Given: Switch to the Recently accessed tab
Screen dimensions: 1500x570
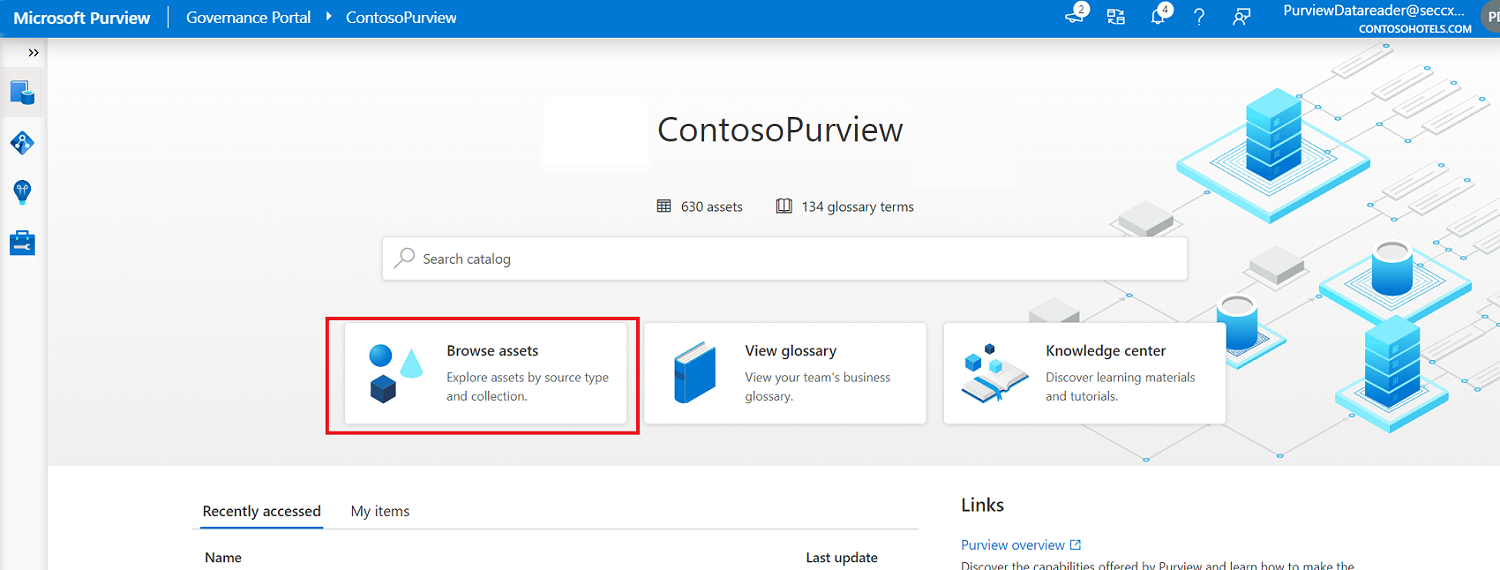Looking at the screenshot, I should tap(261, 511).
